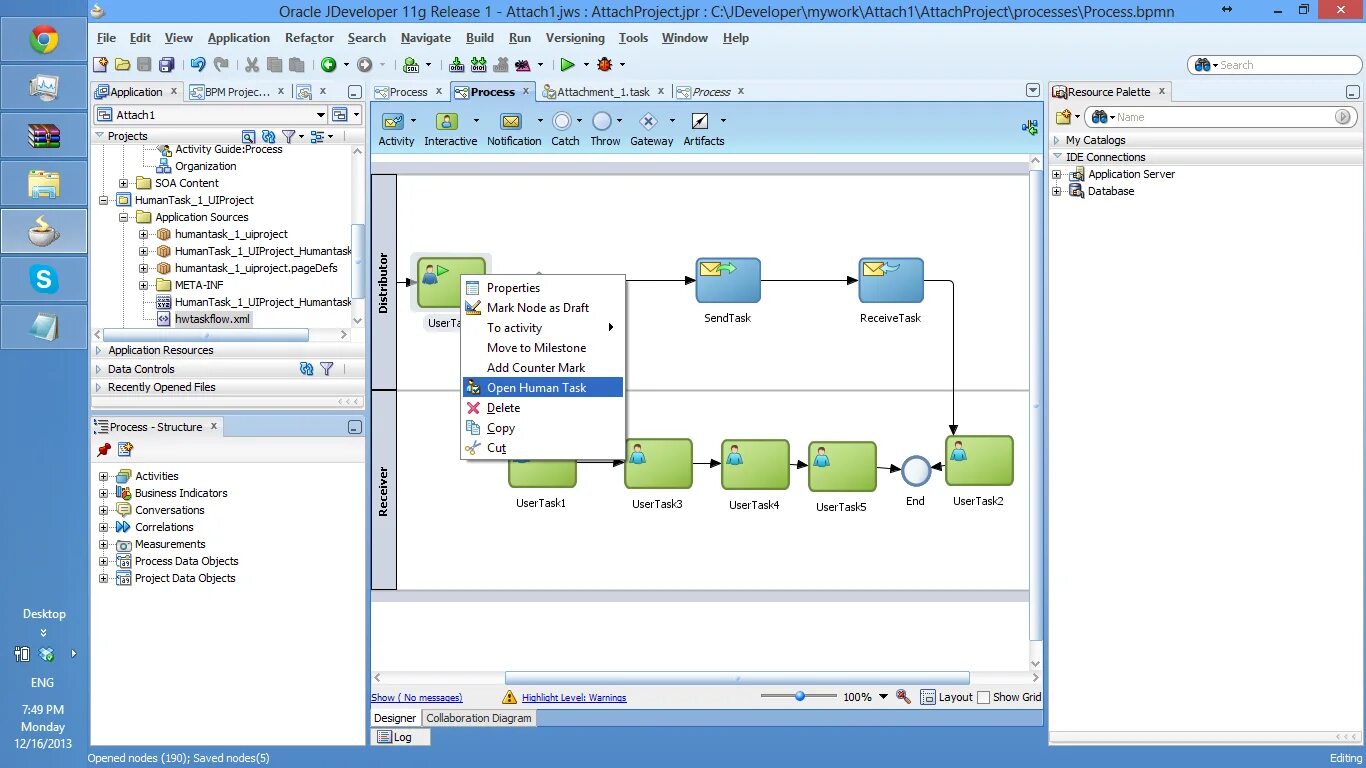Click the Interactive palette icon
Viewport: 1366px width, 768px height.
(x=447, y=121)
